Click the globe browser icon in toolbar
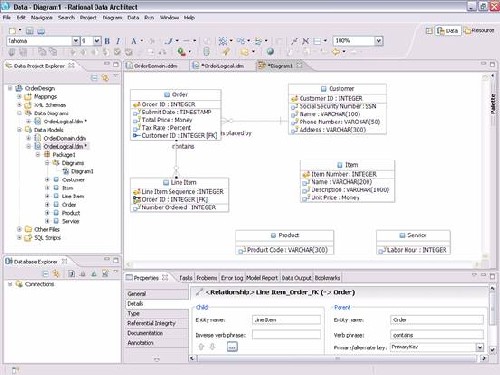 (x=270, y=51)
